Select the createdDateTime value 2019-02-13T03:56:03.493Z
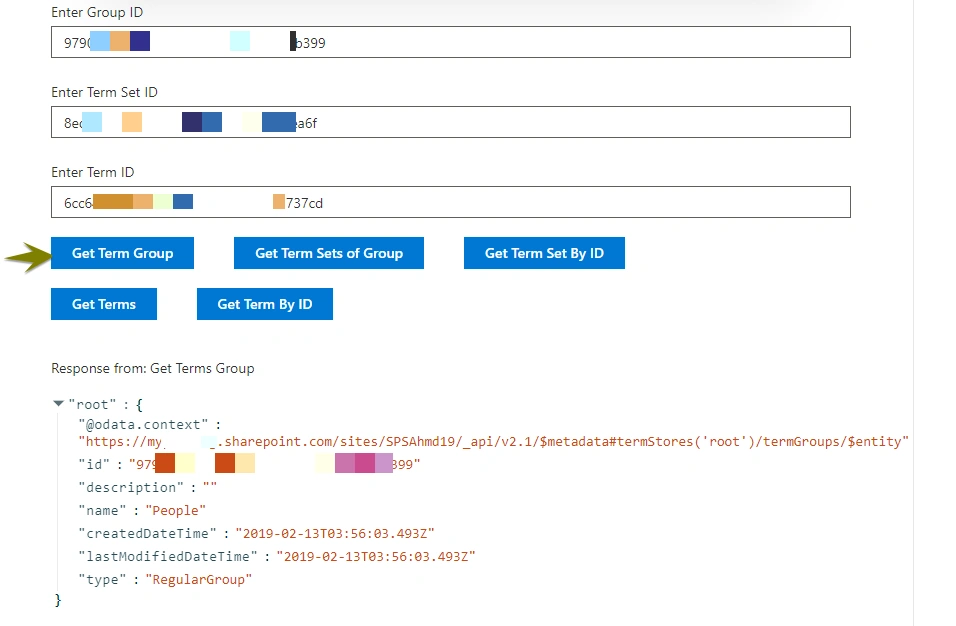 (335, 533)
